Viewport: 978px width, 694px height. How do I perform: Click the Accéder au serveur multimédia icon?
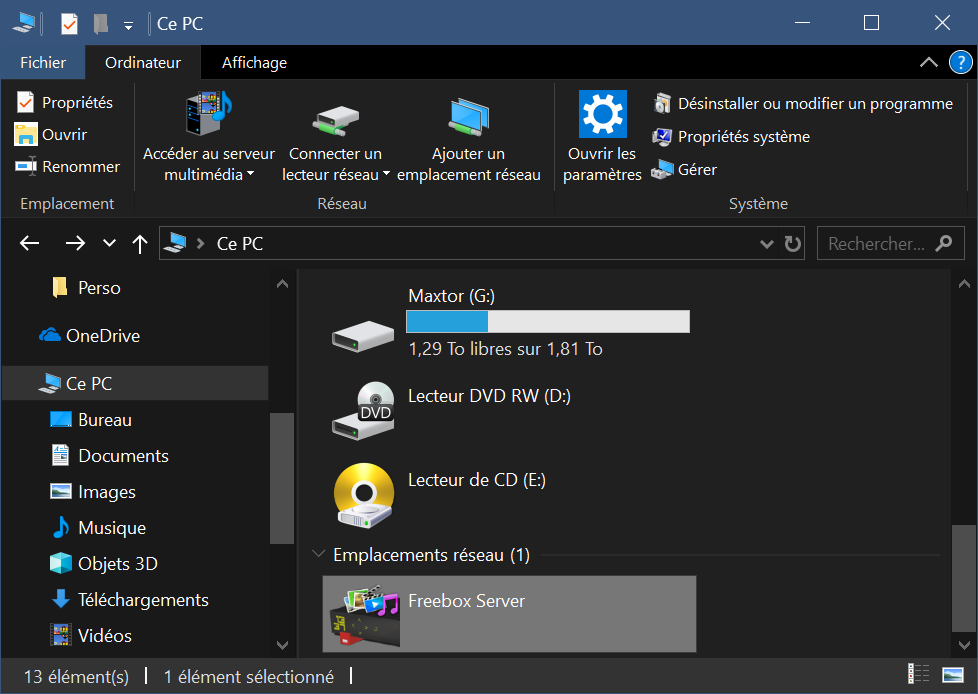(x=208, y=115)
